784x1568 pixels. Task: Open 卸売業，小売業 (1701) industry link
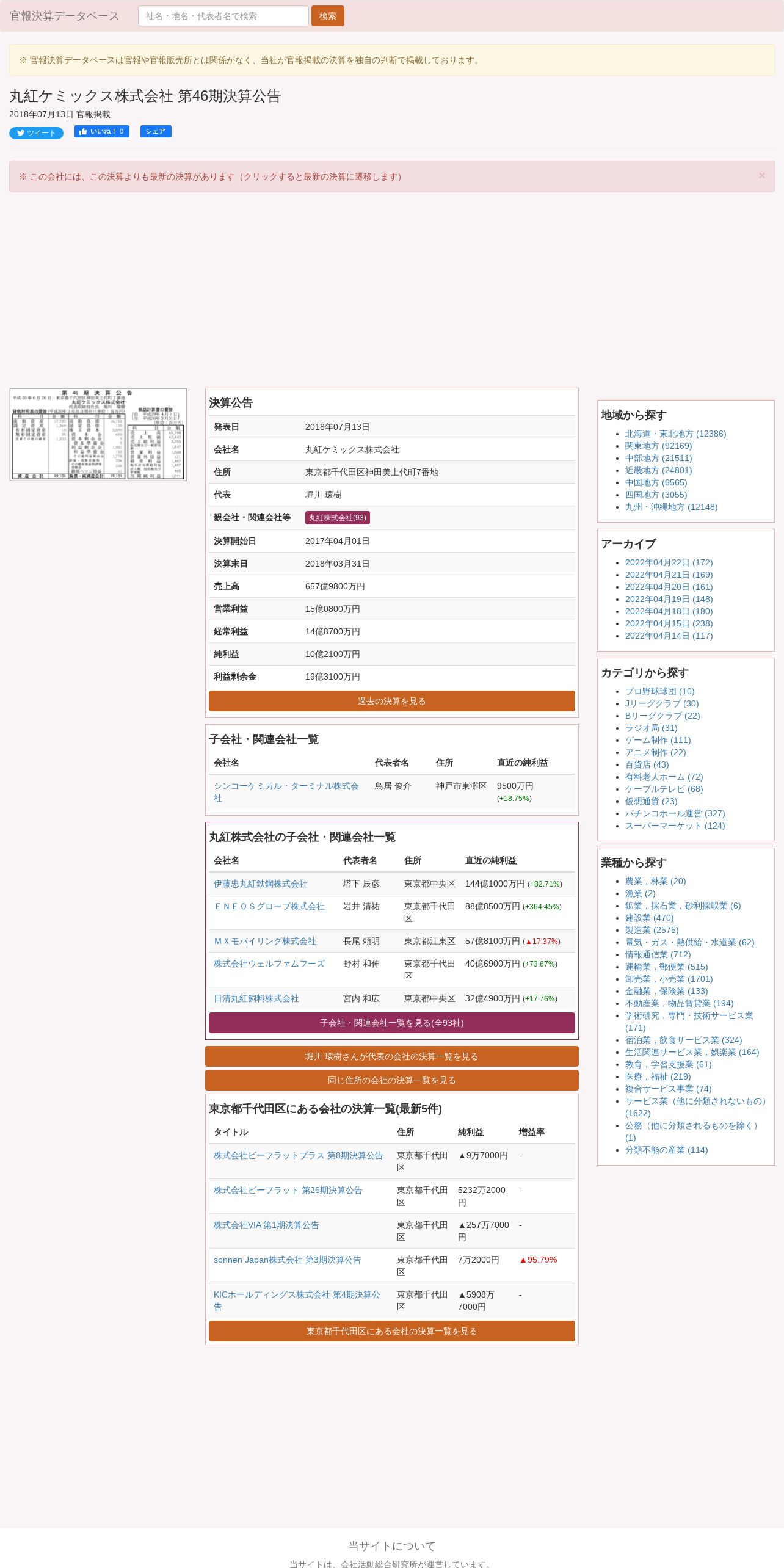[669, 979]
